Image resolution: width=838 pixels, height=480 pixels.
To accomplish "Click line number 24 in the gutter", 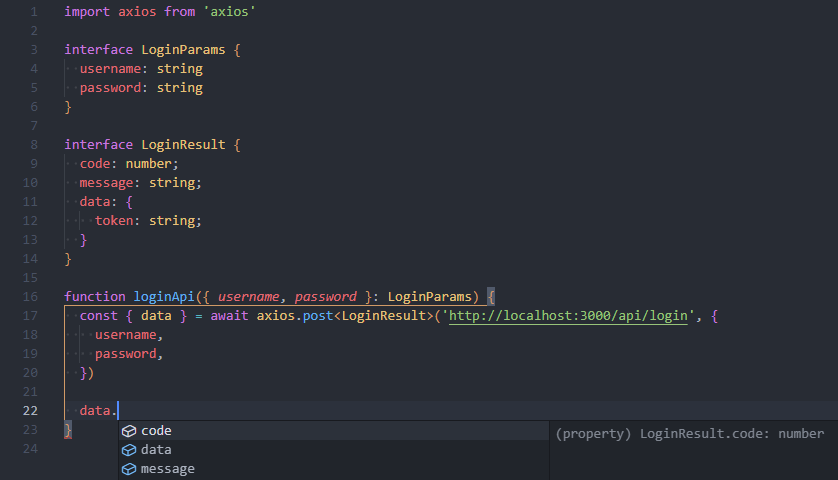I will tap(30, 449).
